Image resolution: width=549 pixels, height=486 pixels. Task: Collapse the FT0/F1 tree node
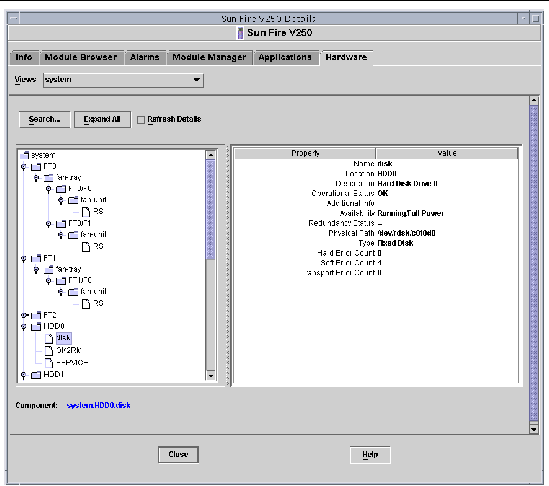(x=48, y=224)
